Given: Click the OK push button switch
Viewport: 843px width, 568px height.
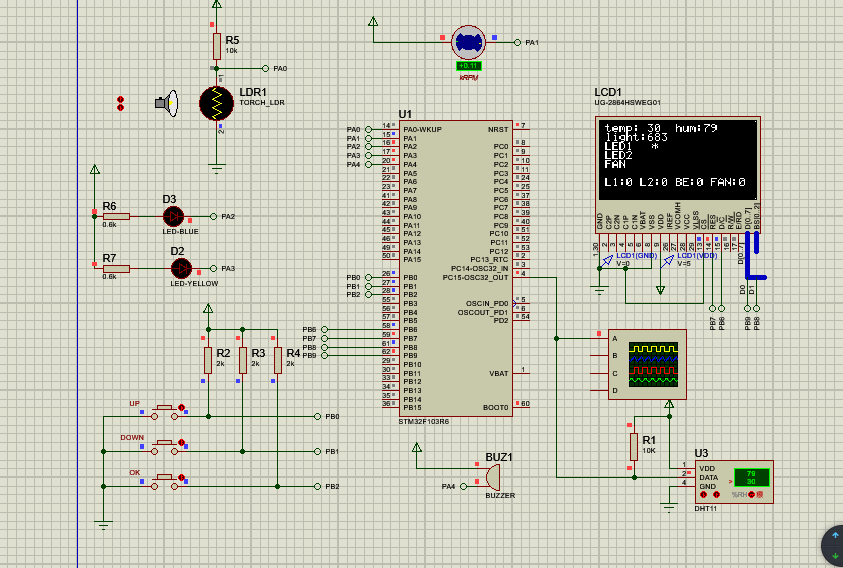Looking at the screenshot, I should (165, 483).
